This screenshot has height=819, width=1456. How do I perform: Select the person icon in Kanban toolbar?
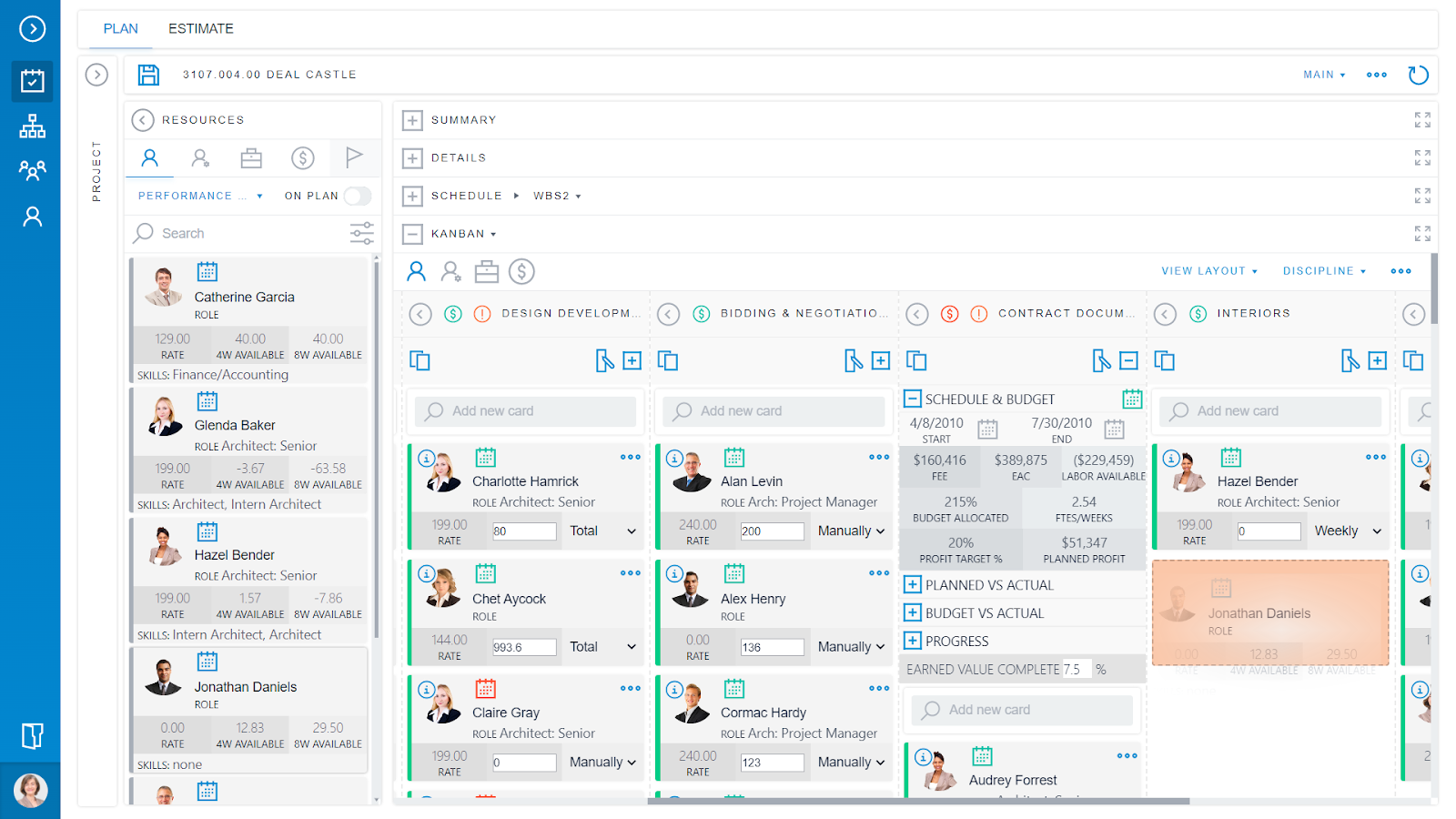(x=416, y=271)
